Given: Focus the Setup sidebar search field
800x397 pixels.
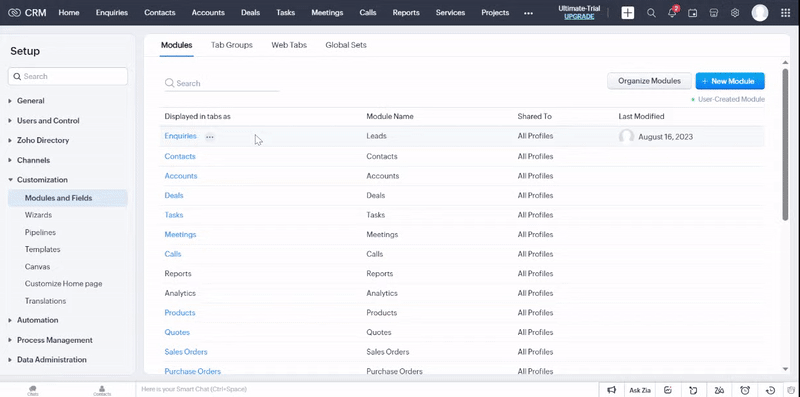Looking at the screenshot, I should [x=67, y=77].
